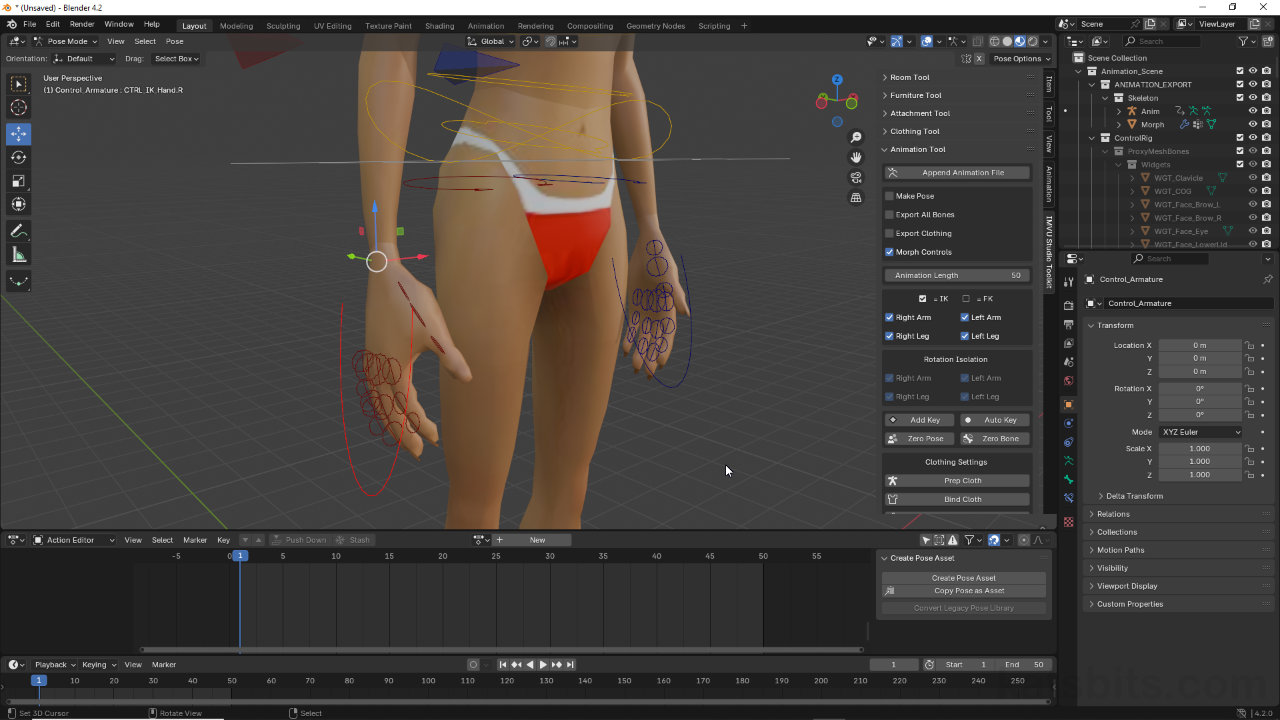Click the Add Key button
The width and height of the screenshot is (1280, 720).
point(920,420)
